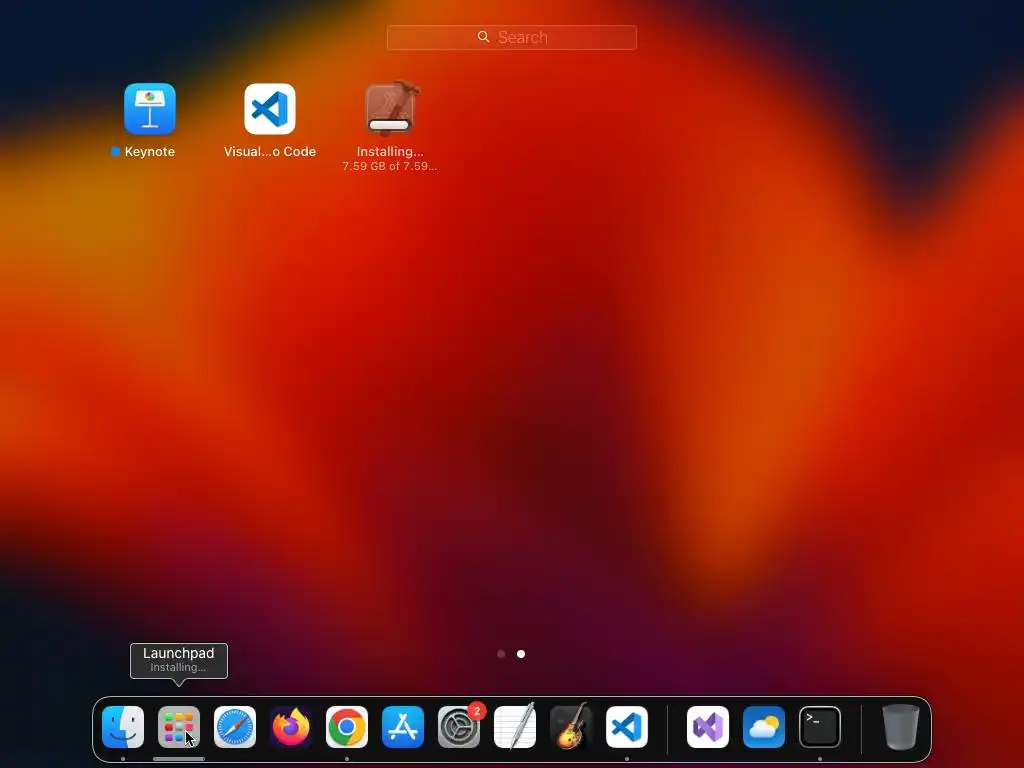Switch to the first Launchpad page dot
The height and width of the screenshot is (768, 1024).
501,654
